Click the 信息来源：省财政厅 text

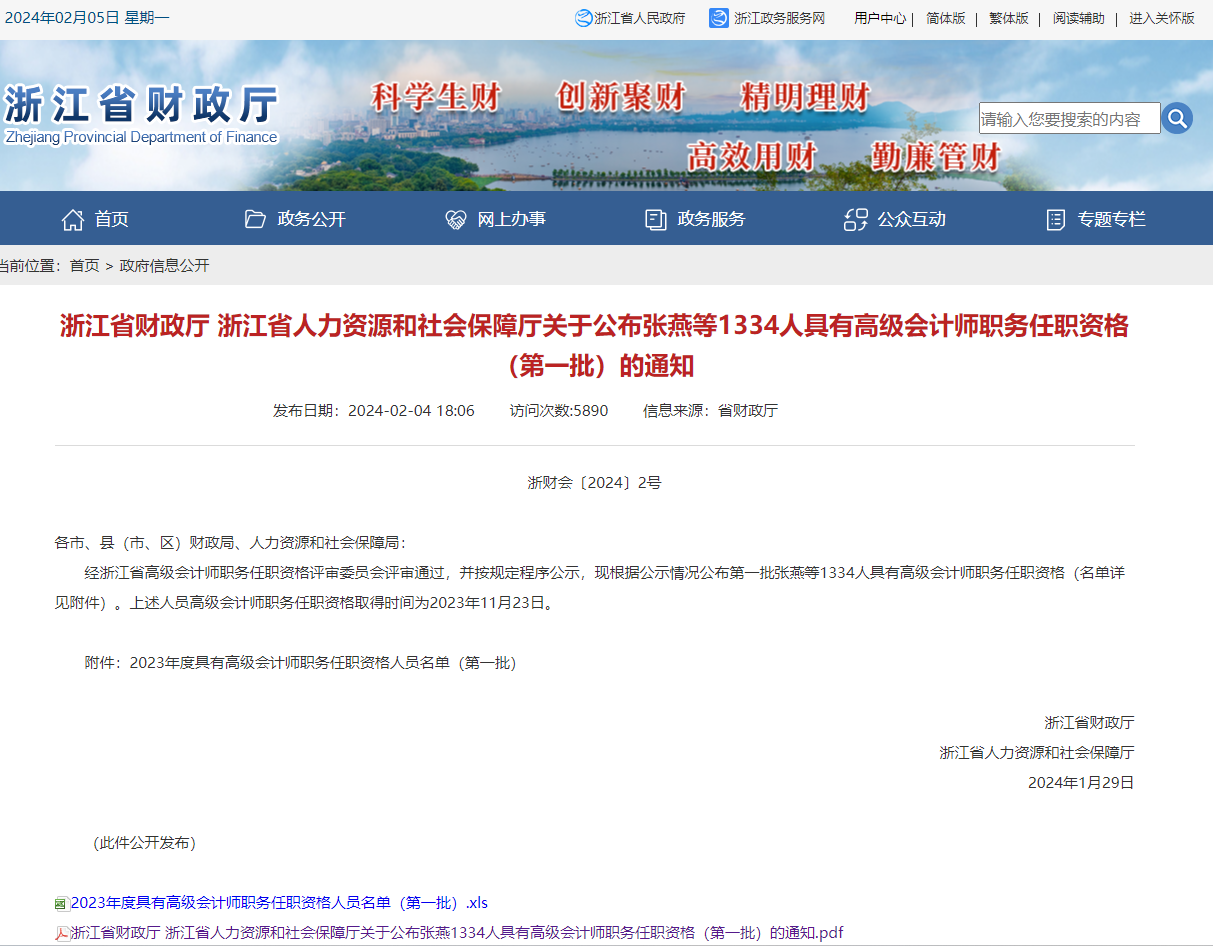point(710,410)
